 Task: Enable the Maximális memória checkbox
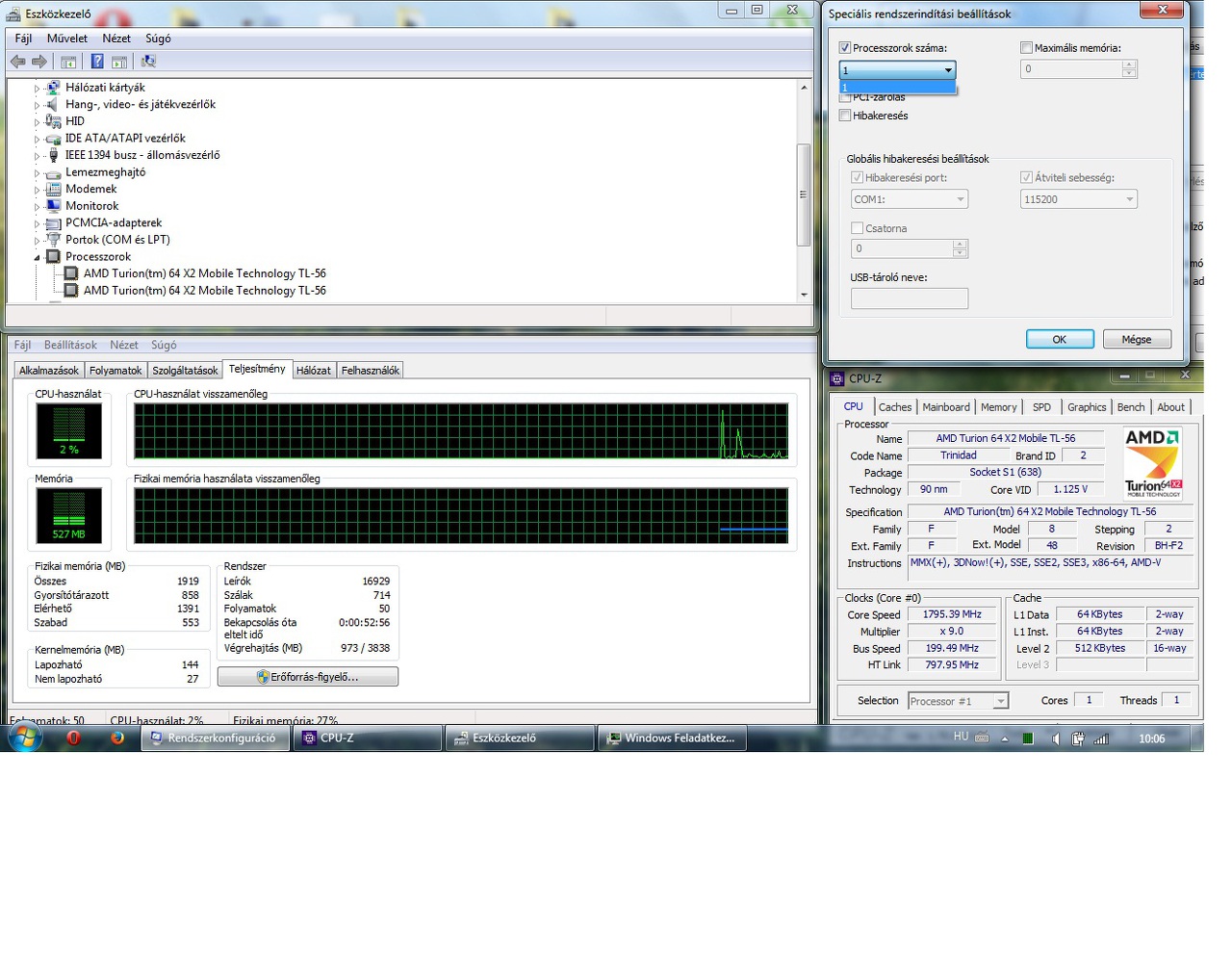coord(1026,48)
